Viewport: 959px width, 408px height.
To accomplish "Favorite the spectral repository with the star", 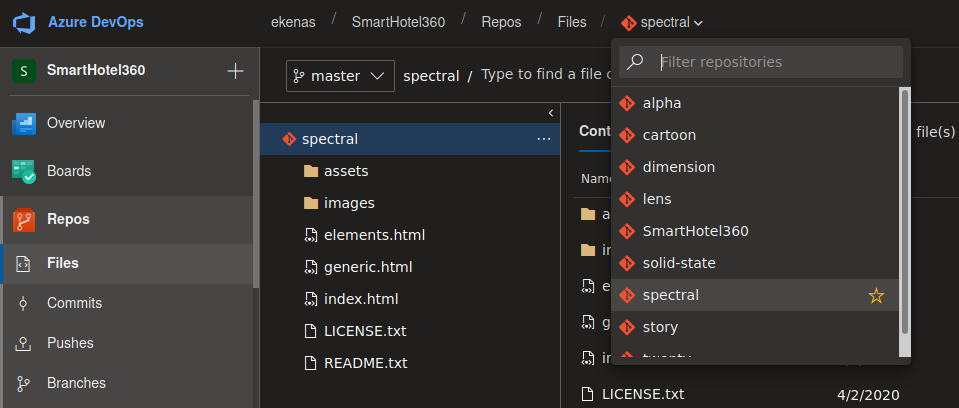I will click(876, 296).
